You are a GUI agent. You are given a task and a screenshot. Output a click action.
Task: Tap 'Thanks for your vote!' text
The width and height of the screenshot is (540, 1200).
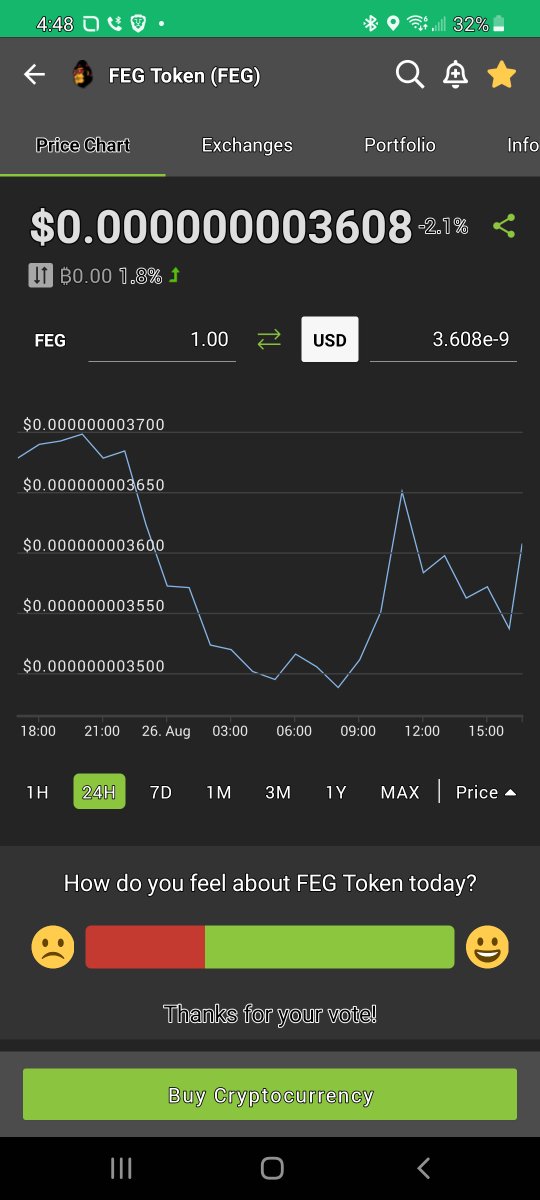[x=270, y=1014]
